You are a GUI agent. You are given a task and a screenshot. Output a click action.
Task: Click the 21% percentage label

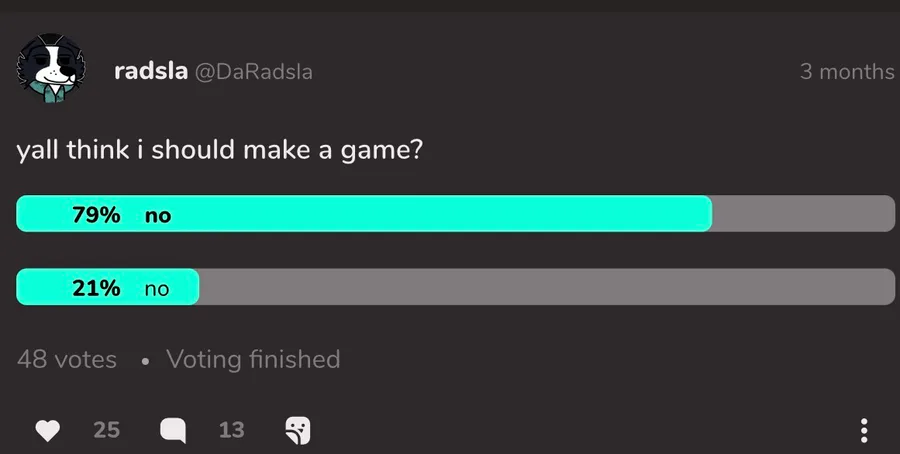pyautogui.click(x=96, y=288)
